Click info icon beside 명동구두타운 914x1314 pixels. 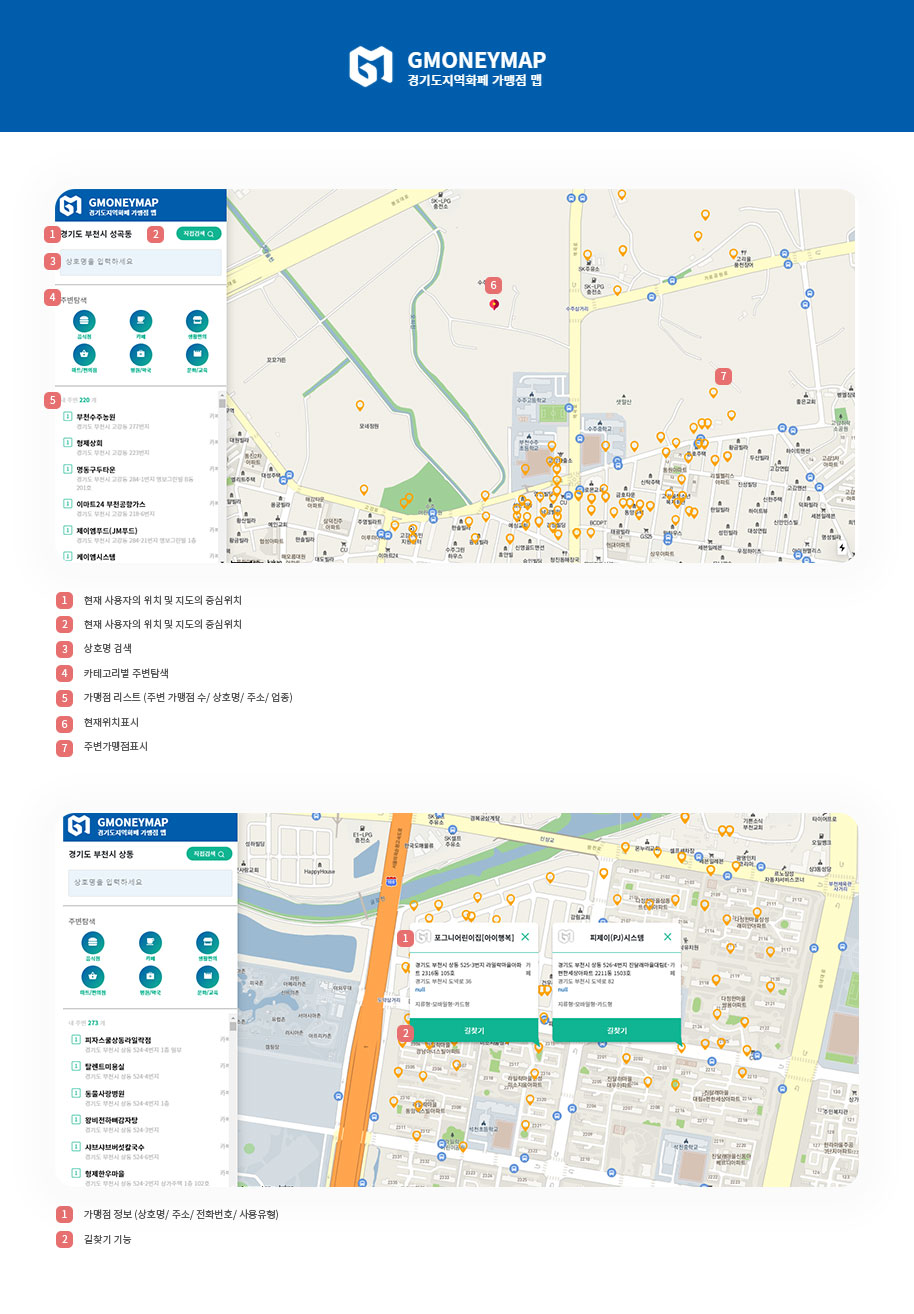pos(67,469)
